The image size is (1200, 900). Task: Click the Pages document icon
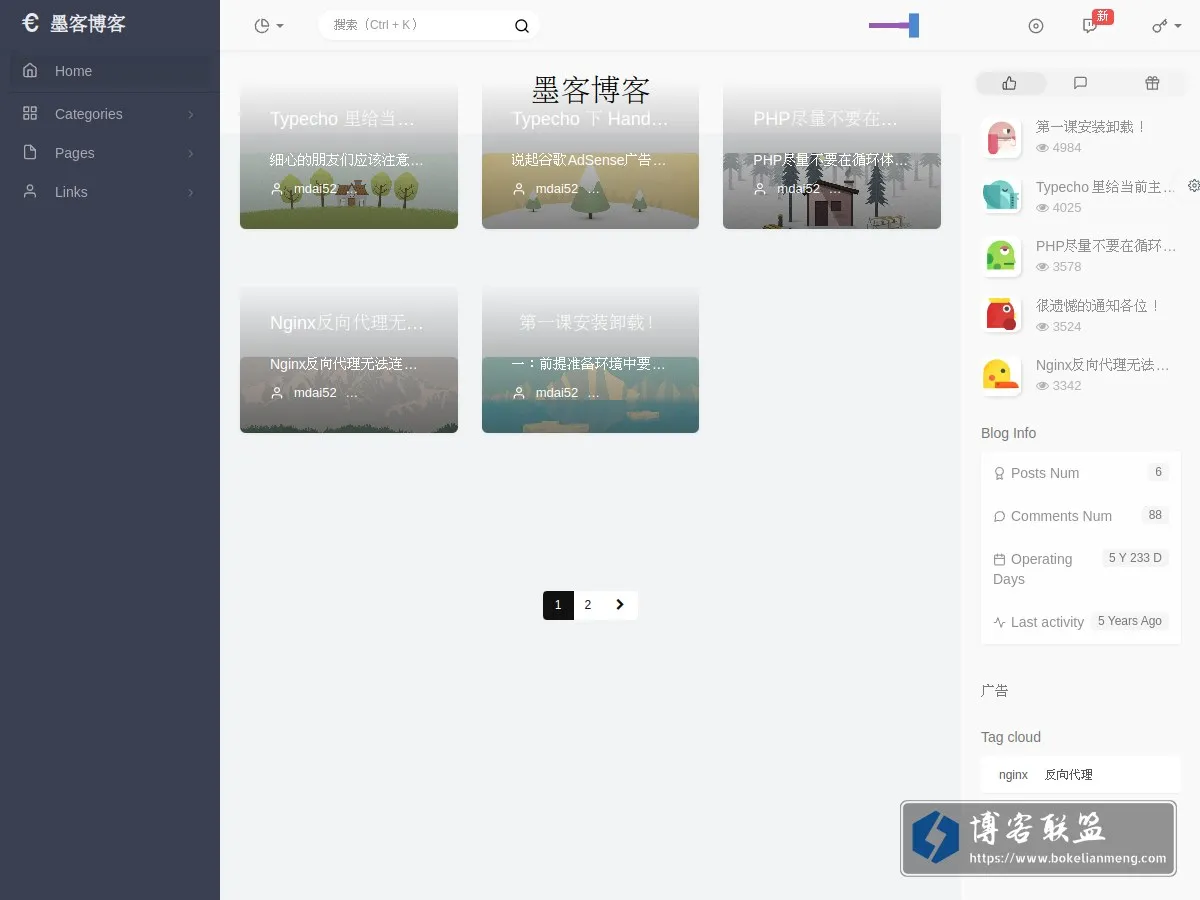coord(30,152)
